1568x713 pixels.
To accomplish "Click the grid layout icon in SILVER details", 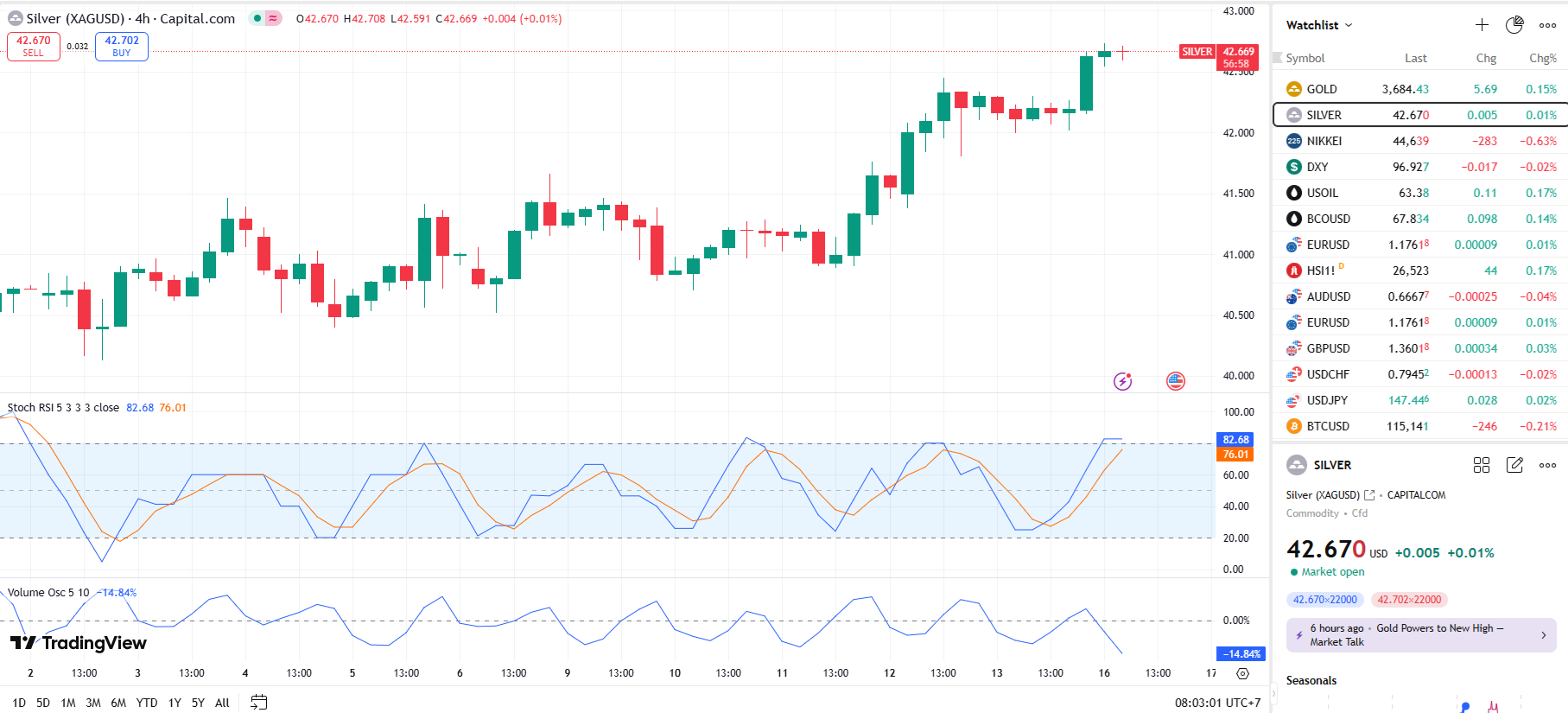I will point(1482,465).
